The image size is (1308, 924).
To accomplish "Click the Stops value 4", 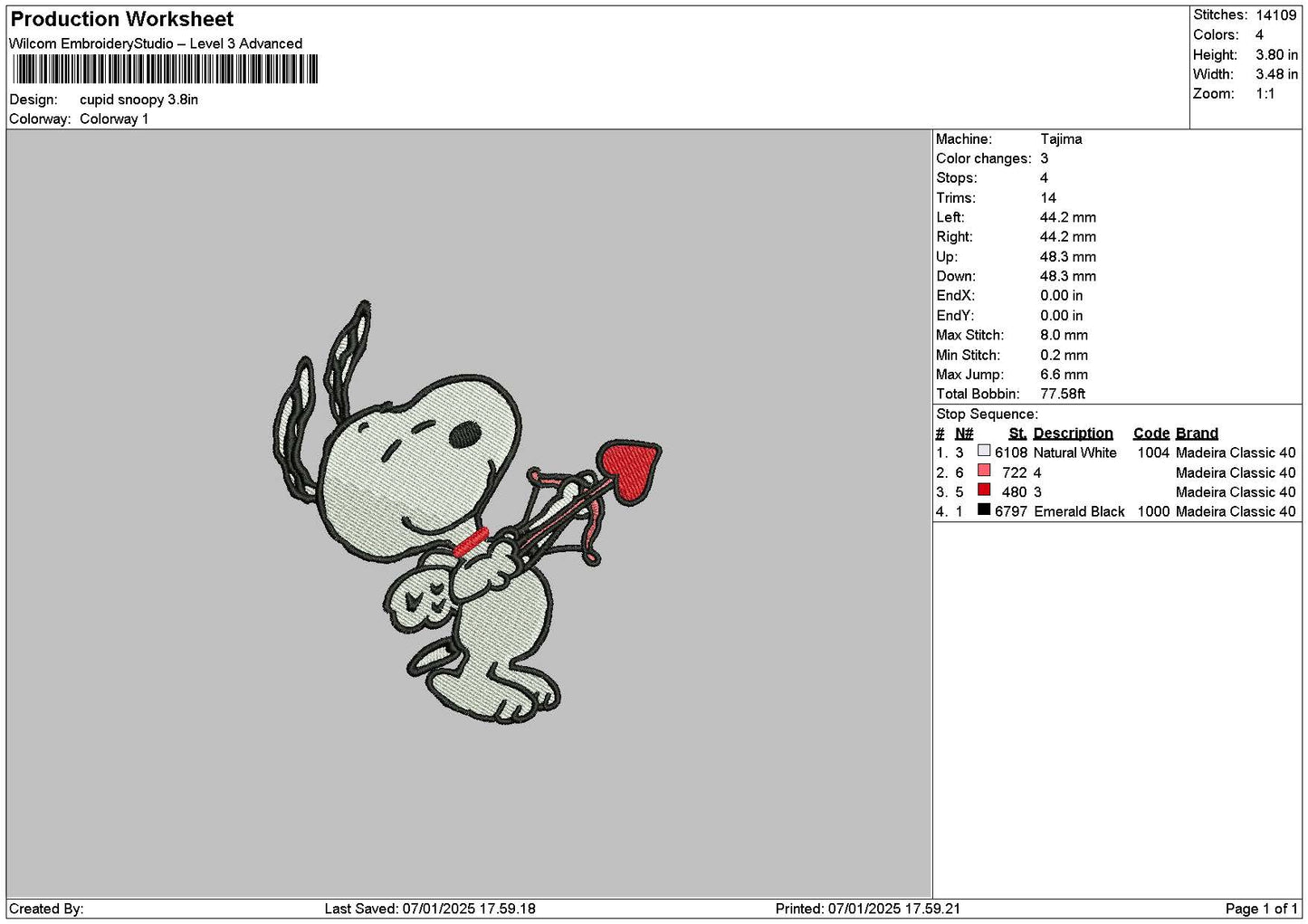I will coord(1044,178).
